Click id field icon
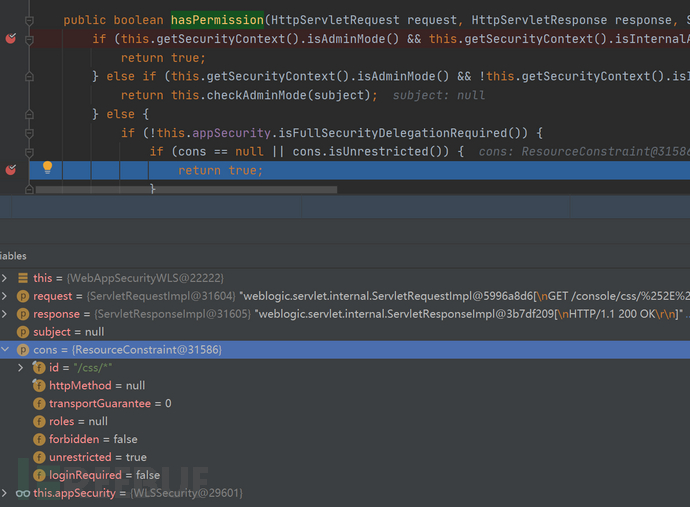Screen dimensions: 690x507 39,367
